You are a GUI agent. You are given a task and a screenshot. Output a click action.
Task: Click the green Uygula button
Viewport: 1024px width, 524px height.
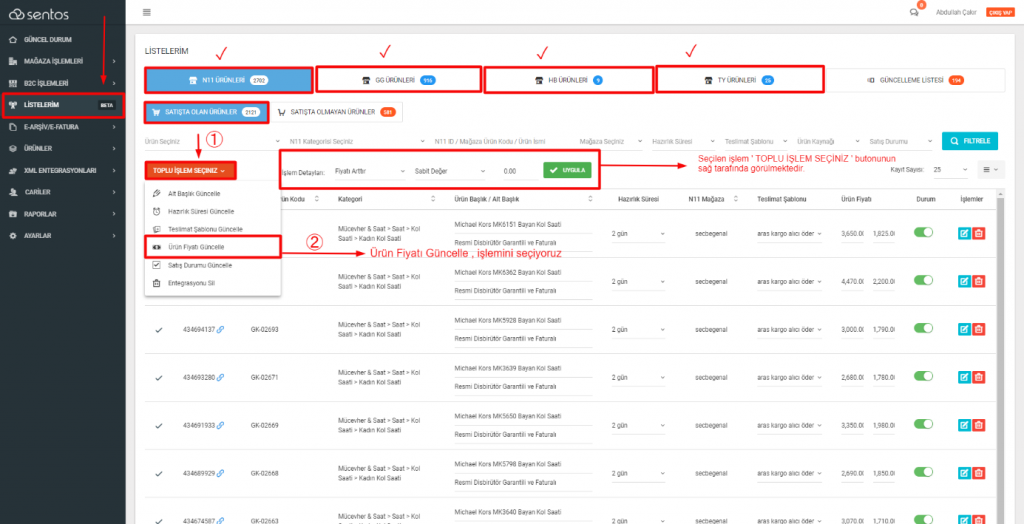(566, 170)
